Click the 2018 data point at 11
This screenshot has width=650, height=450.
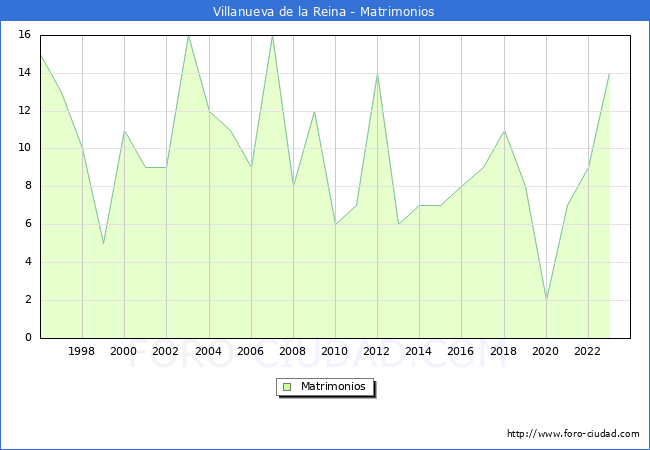504,131
